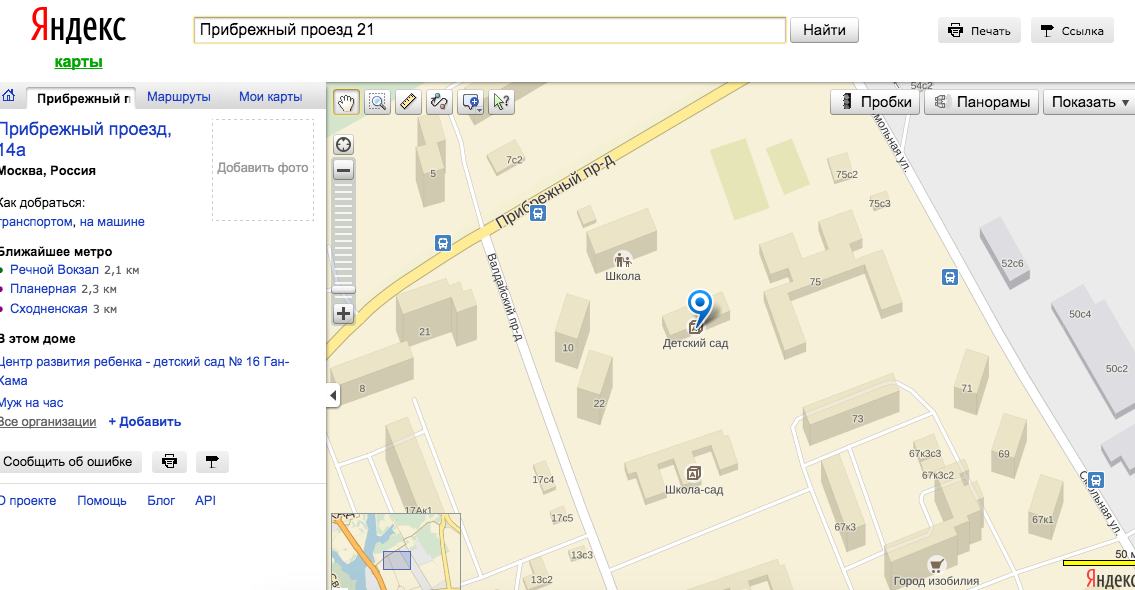The width and height of the screenshot is (1135, 590).
Task: Get directions на машине link
Action: pyautogui.click(x=112, y=222)
